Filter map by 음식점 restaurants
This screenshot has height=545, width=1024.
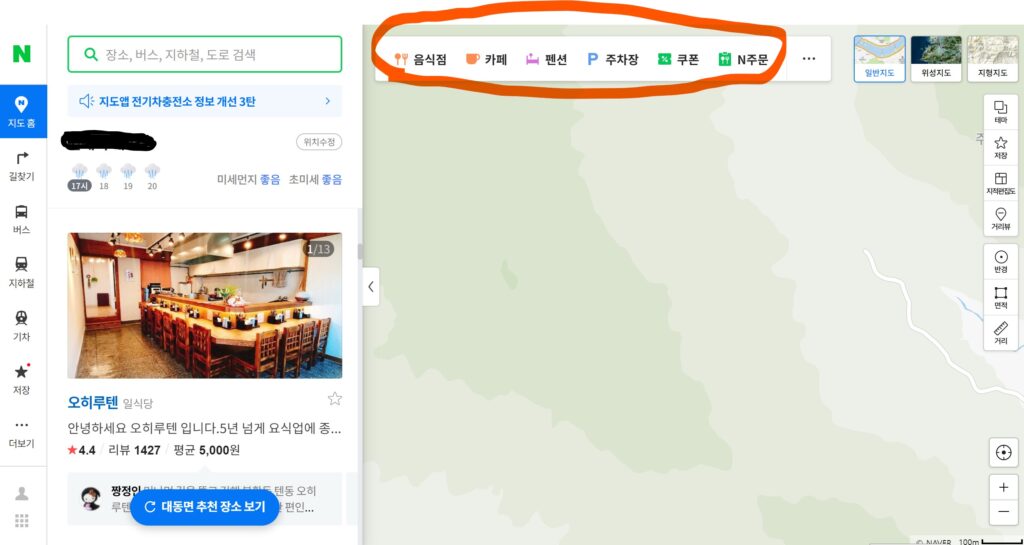point(421,59)
